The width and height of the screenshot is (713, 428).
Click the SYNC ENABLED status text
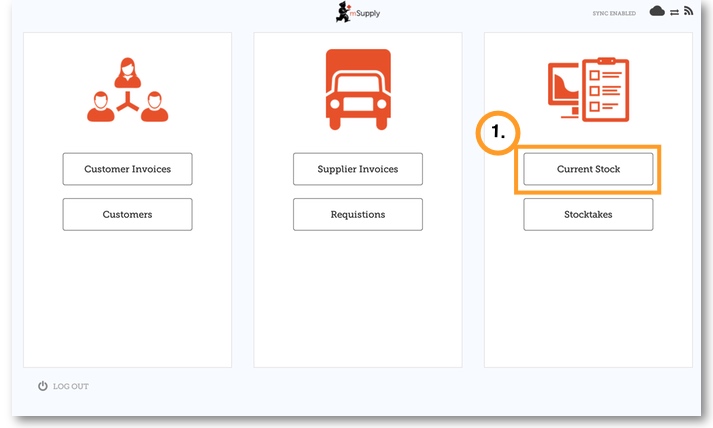coord(614,13)
